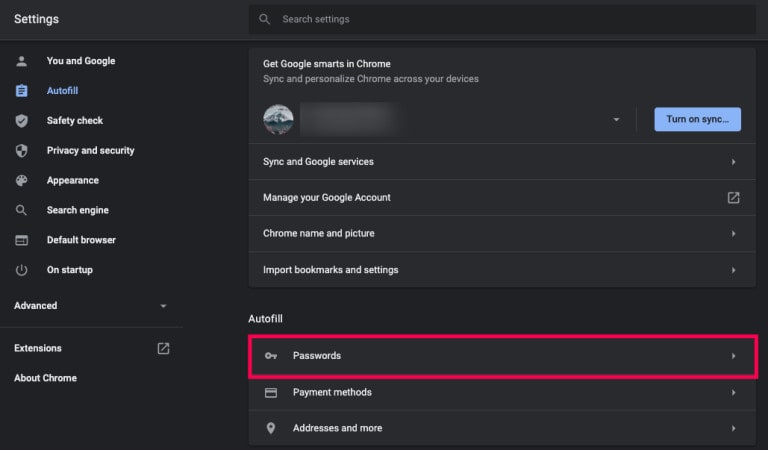
Task: Click the You and Google person icon
Action: click(22, 61)
